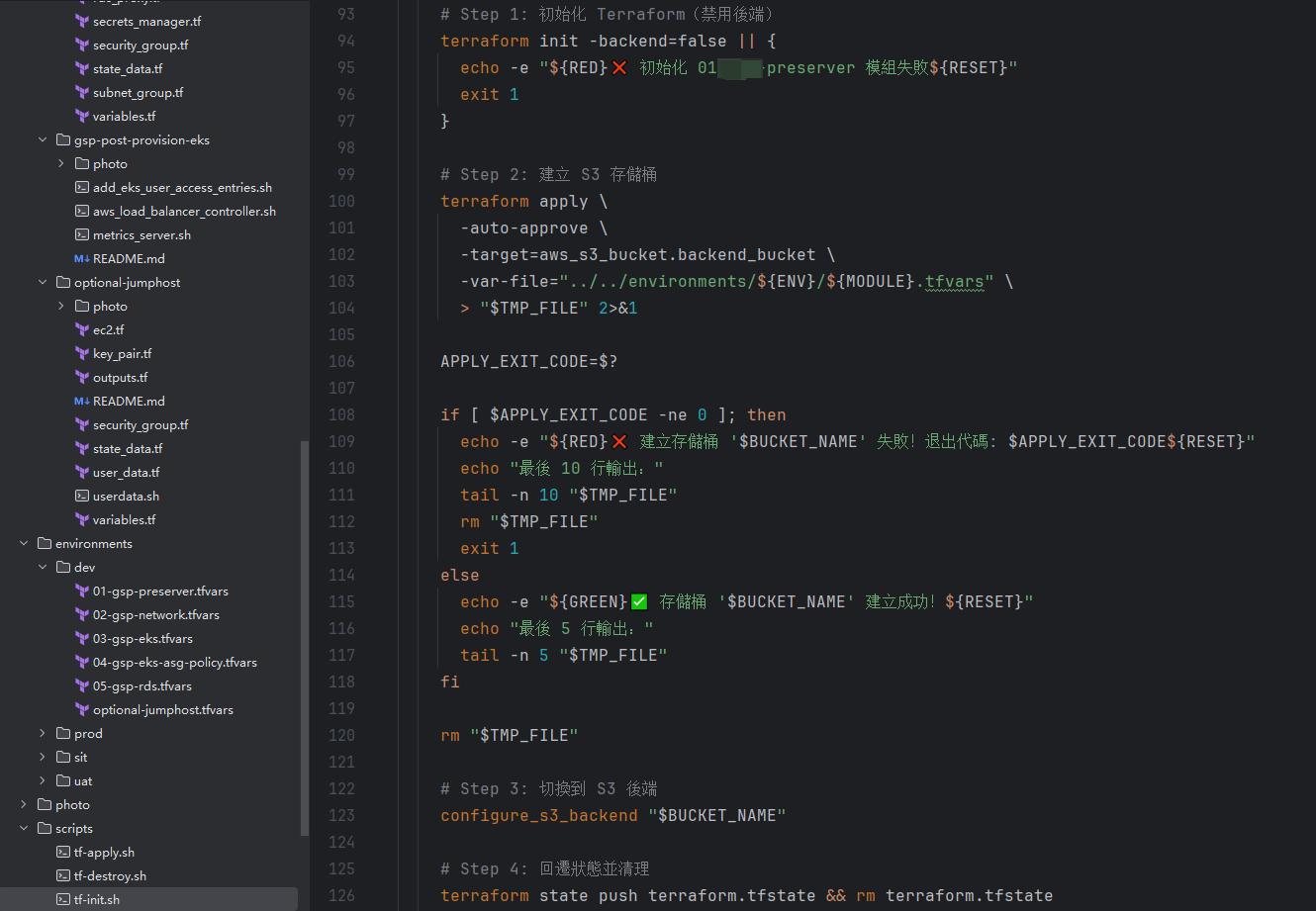Click the 'if [ $APPLY_EXIT_CODE -ne 0 ]; then' line
Viewport: 1316px width, 911px height.
click(613, 415)
